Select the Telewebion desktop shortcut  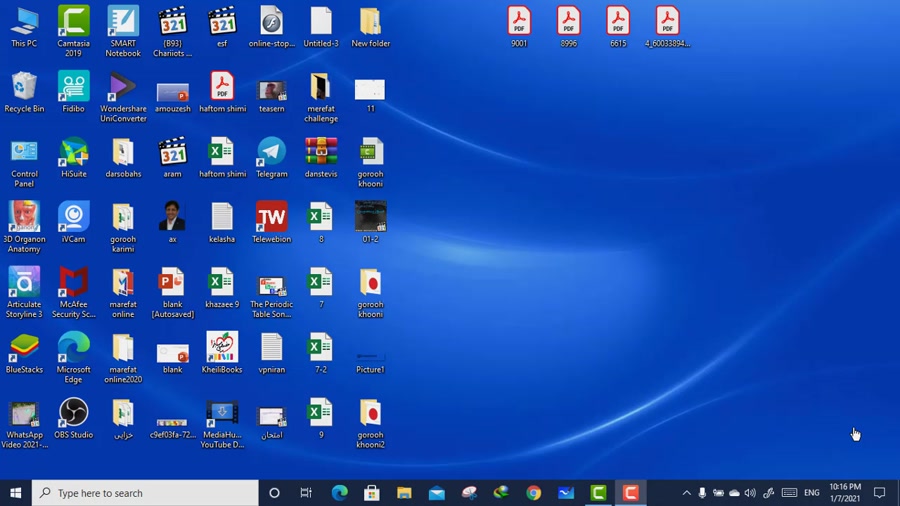[271, 217]
